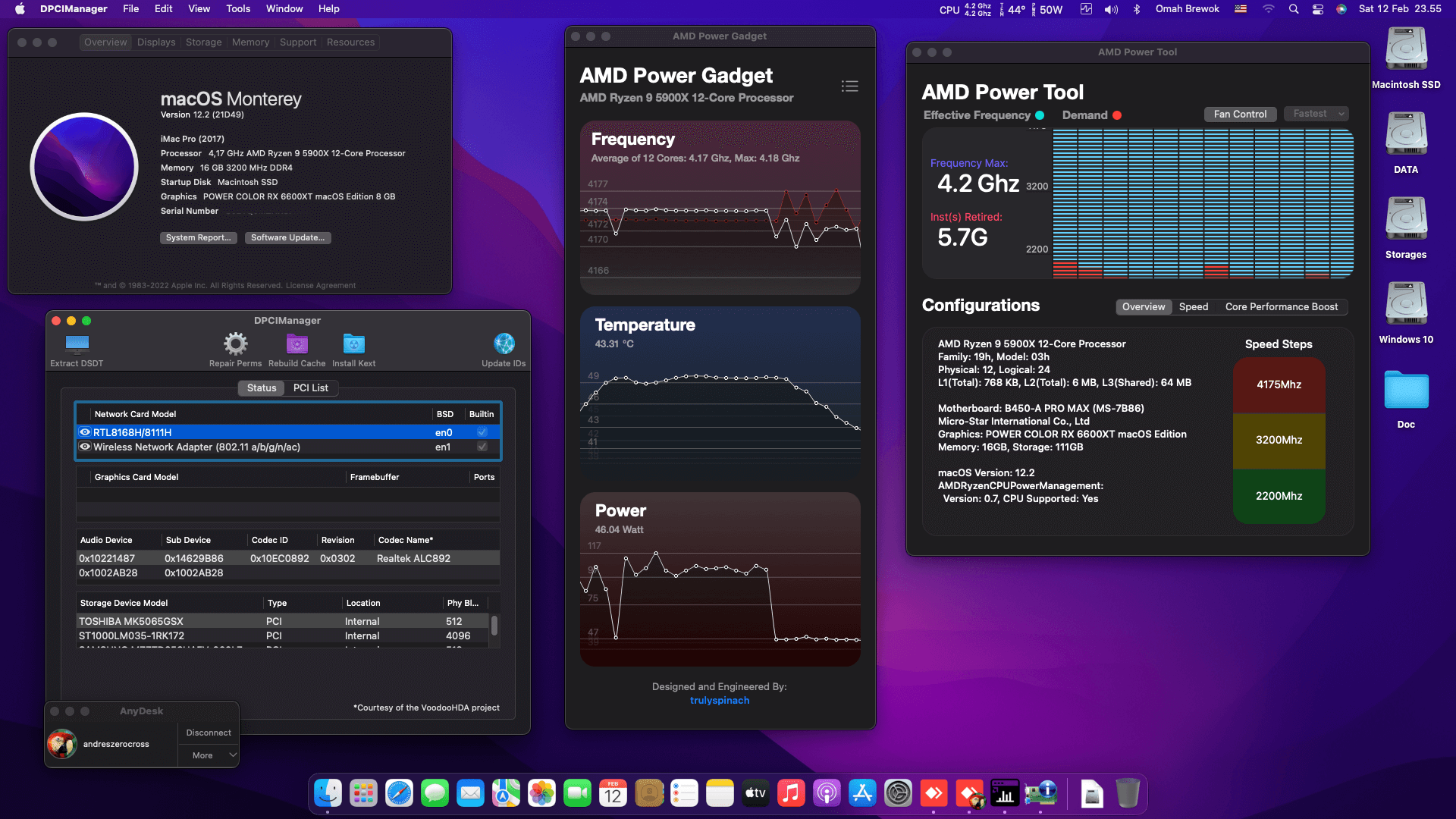Click Extract DSDT icon in DPCIManager
The image size is (1456, 819).
[77, 344]
